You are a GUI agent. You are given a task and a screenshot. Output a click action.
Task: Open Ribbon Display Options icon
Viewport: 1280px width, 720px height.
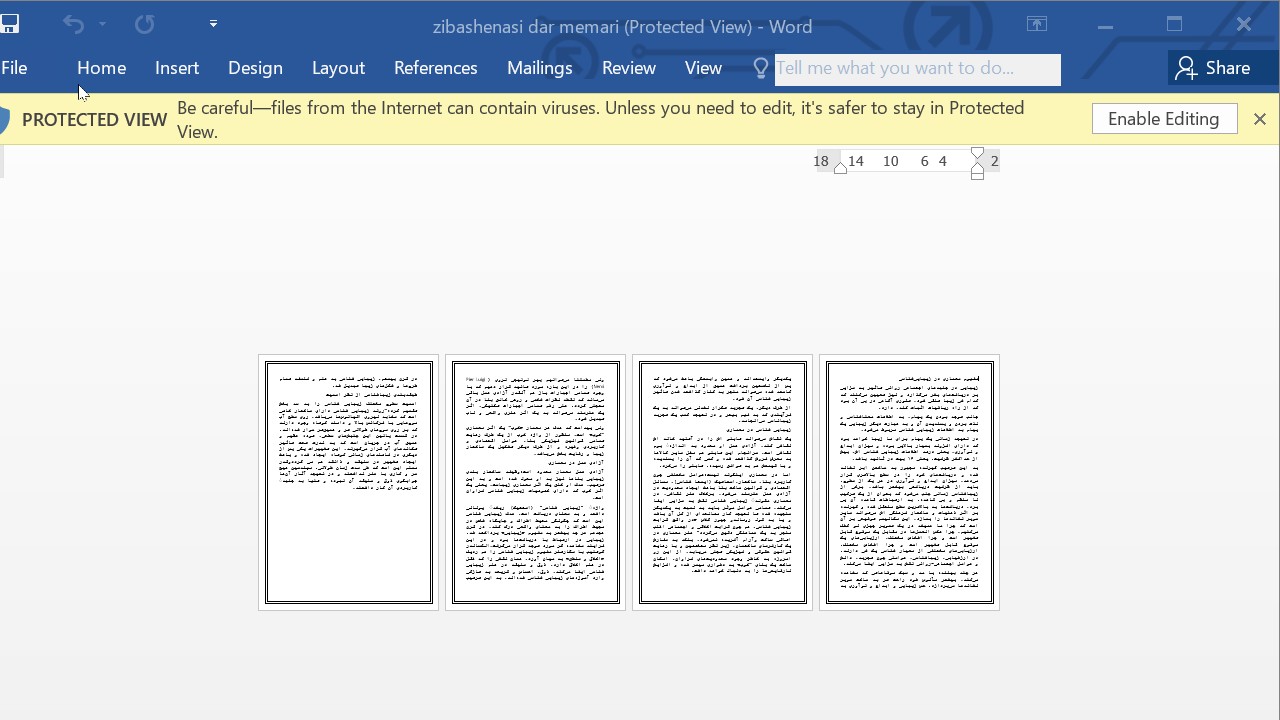(x=1037, y=24)
